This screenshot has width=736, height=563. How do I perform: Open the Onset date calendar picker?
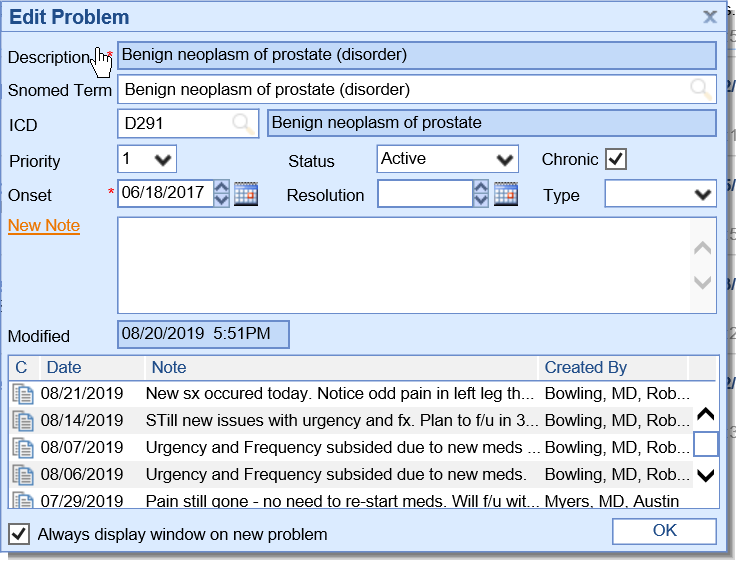coord(246,193)
